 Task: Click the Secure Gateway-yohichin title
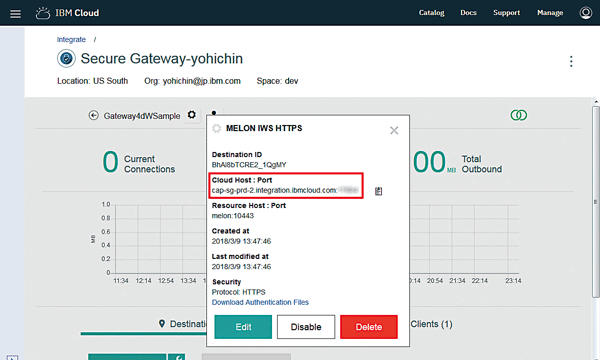click(161, 59)
